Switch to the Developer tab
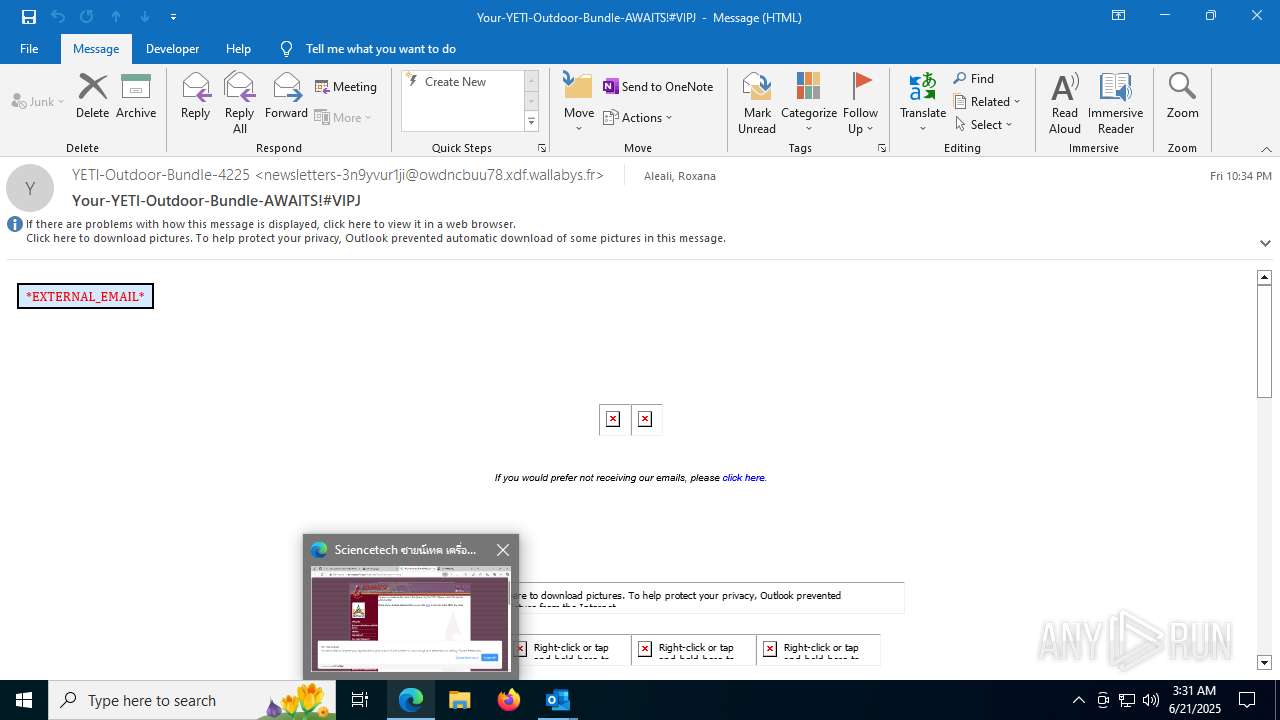Image resolution: width=1280 pixels, height=720 pixels. [172, 48]
